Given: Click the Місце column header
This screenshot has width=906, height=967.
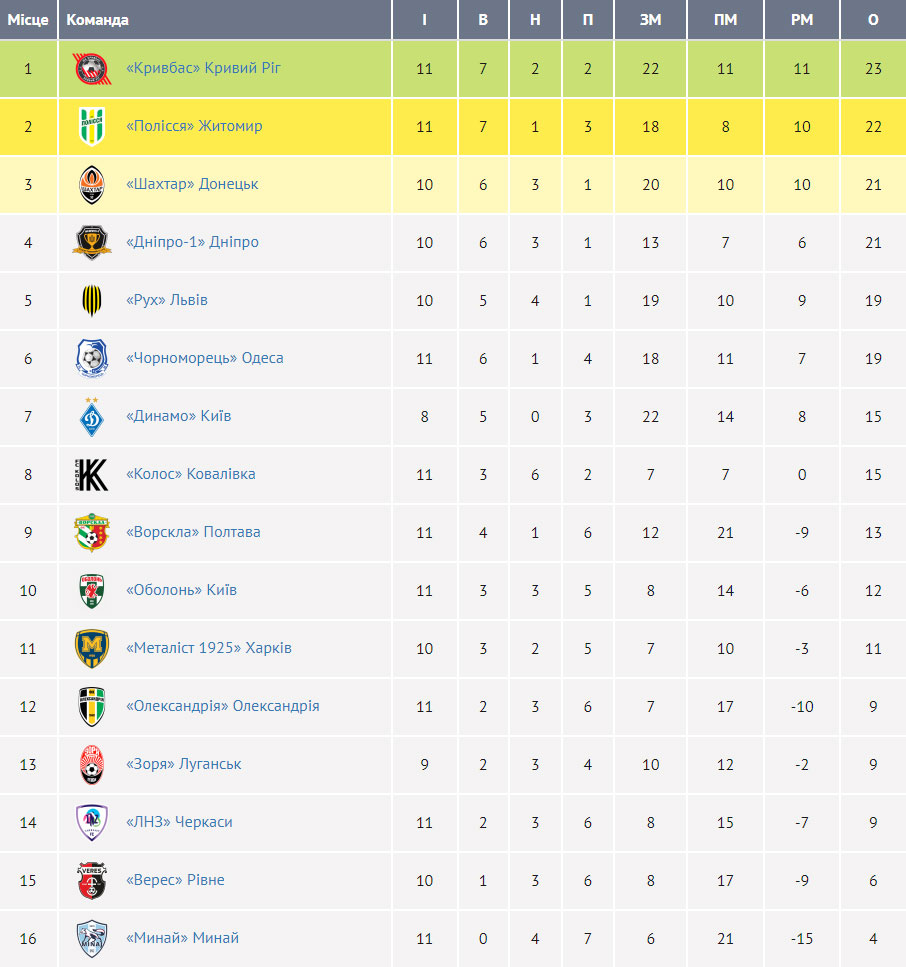Looking at the screenshot, I should [x=28, y=20].
